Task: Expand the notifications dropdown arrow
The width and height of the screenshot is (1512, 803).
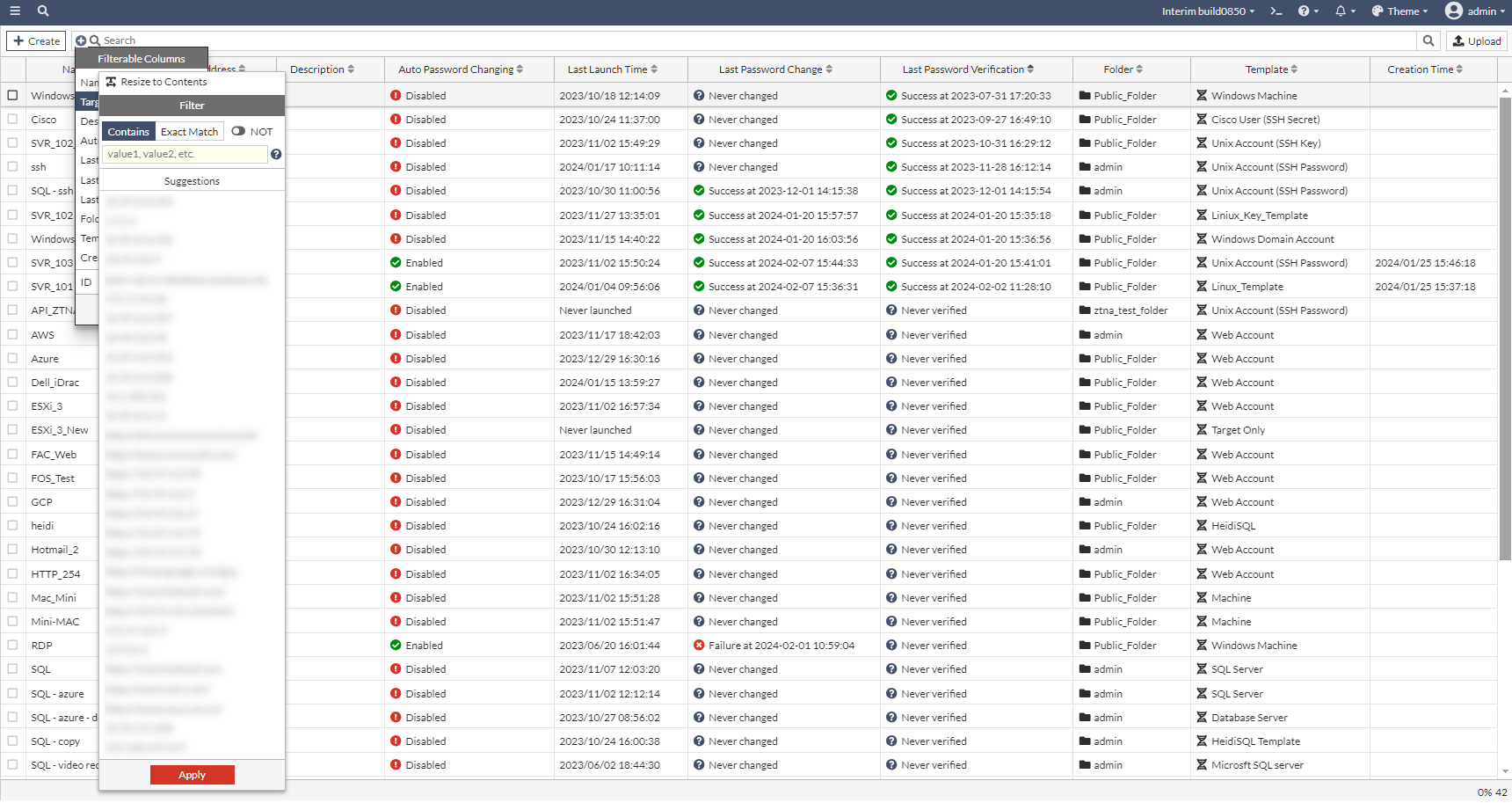Action: (1353, 11)
